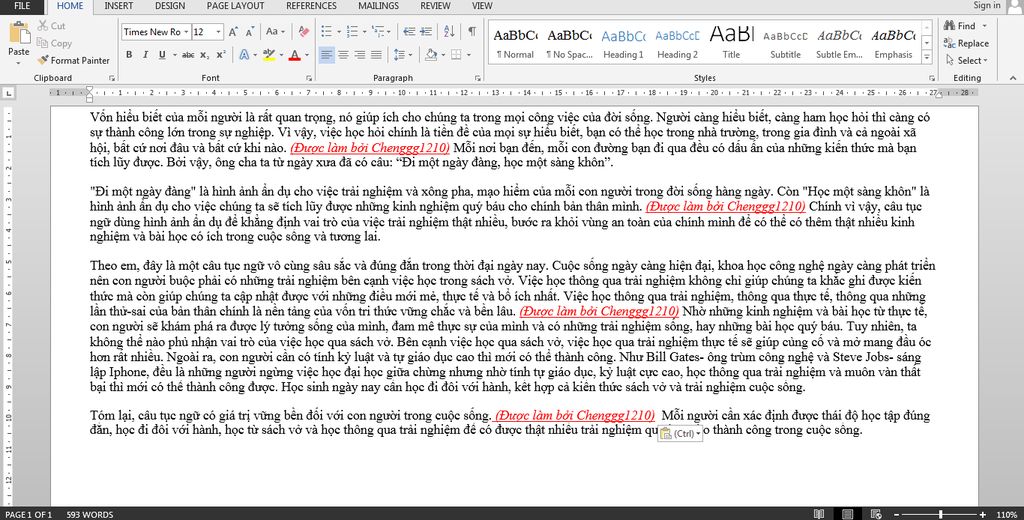
Task: Click the Paste Options (Ctrl) smart tag
Action: 680,433
